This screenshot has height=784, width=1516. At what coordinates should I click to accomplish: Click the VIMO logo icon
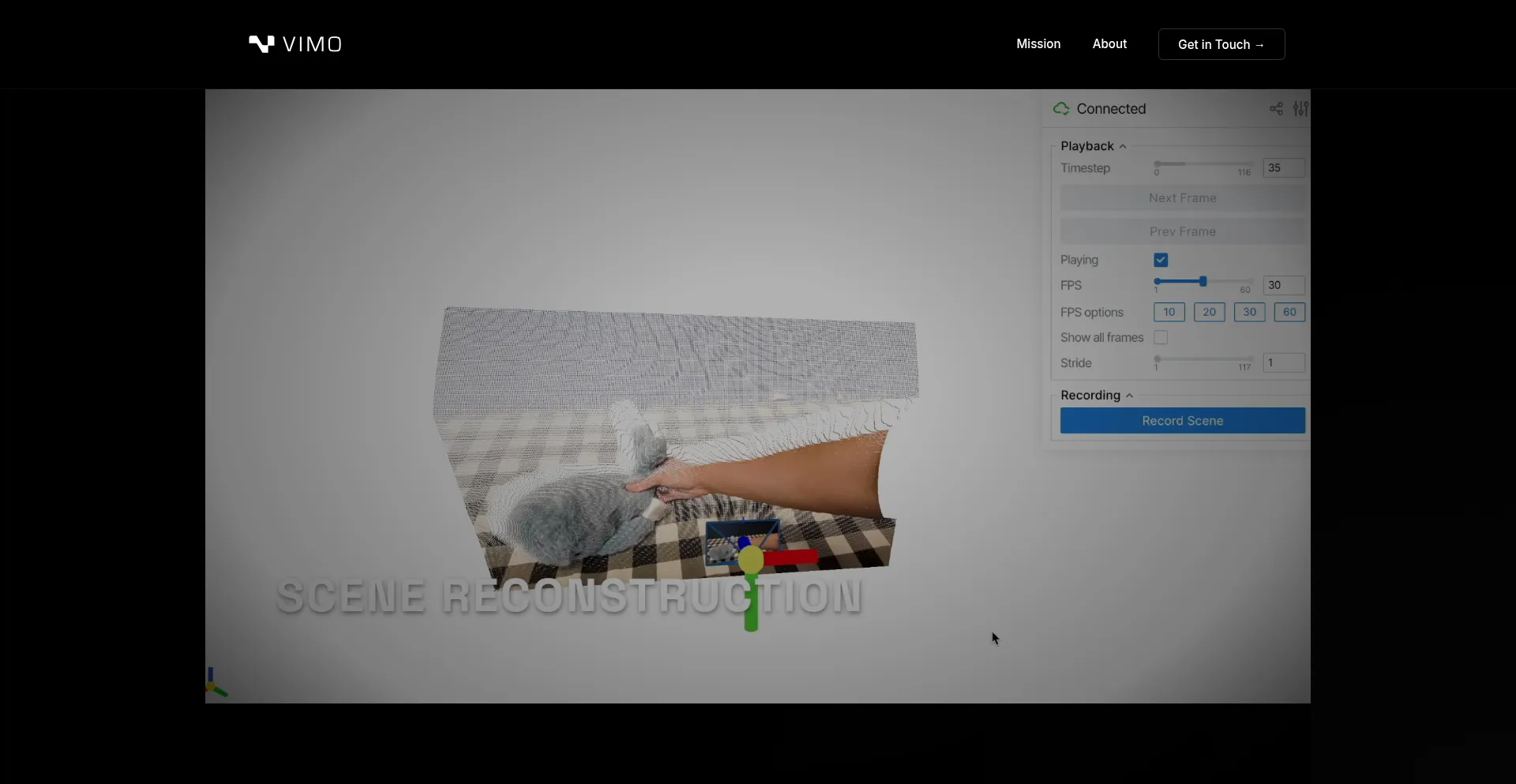(261, 44)
